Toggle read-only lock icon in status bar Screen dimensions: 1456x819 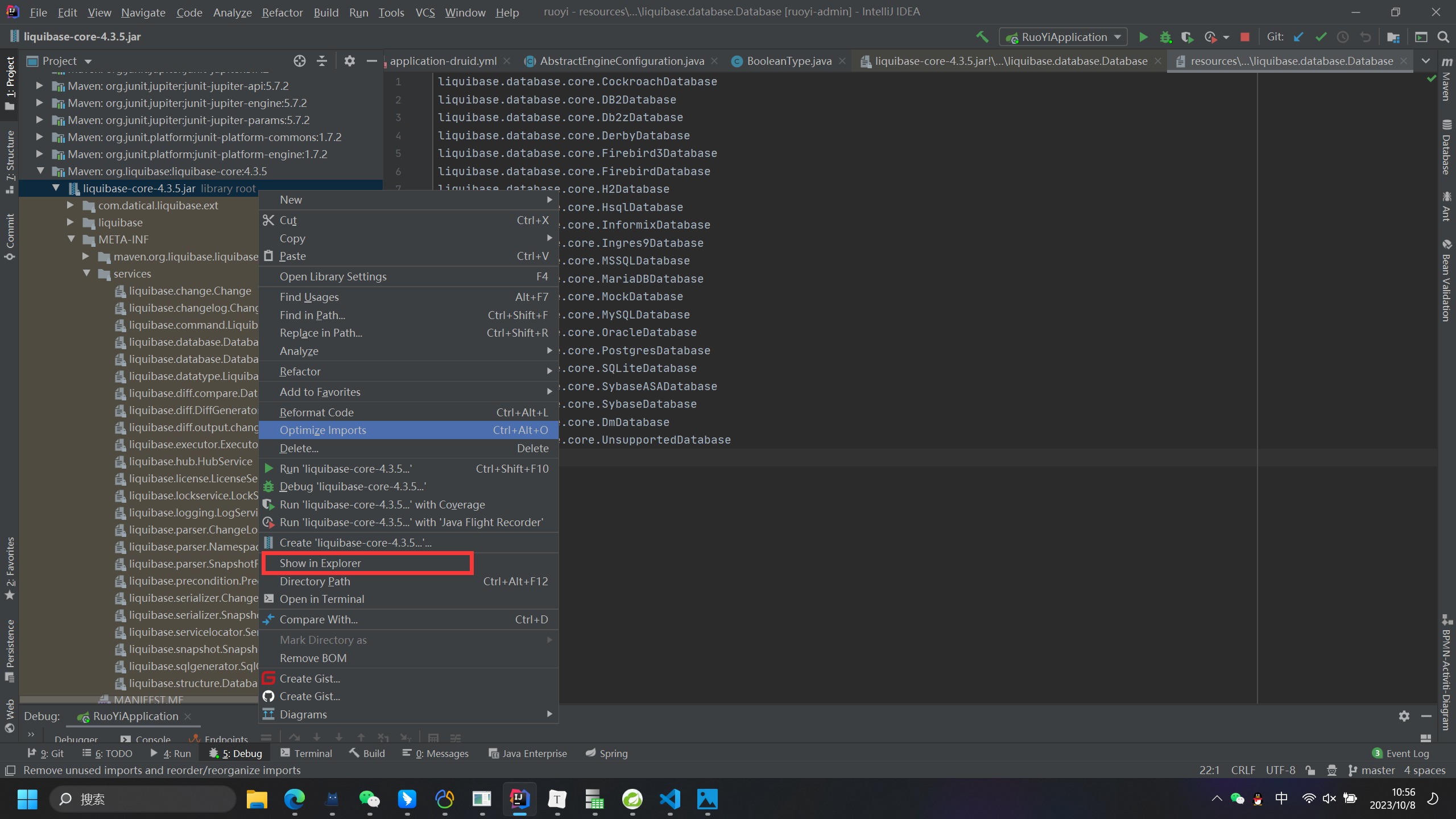click(x=1310, y=770)
